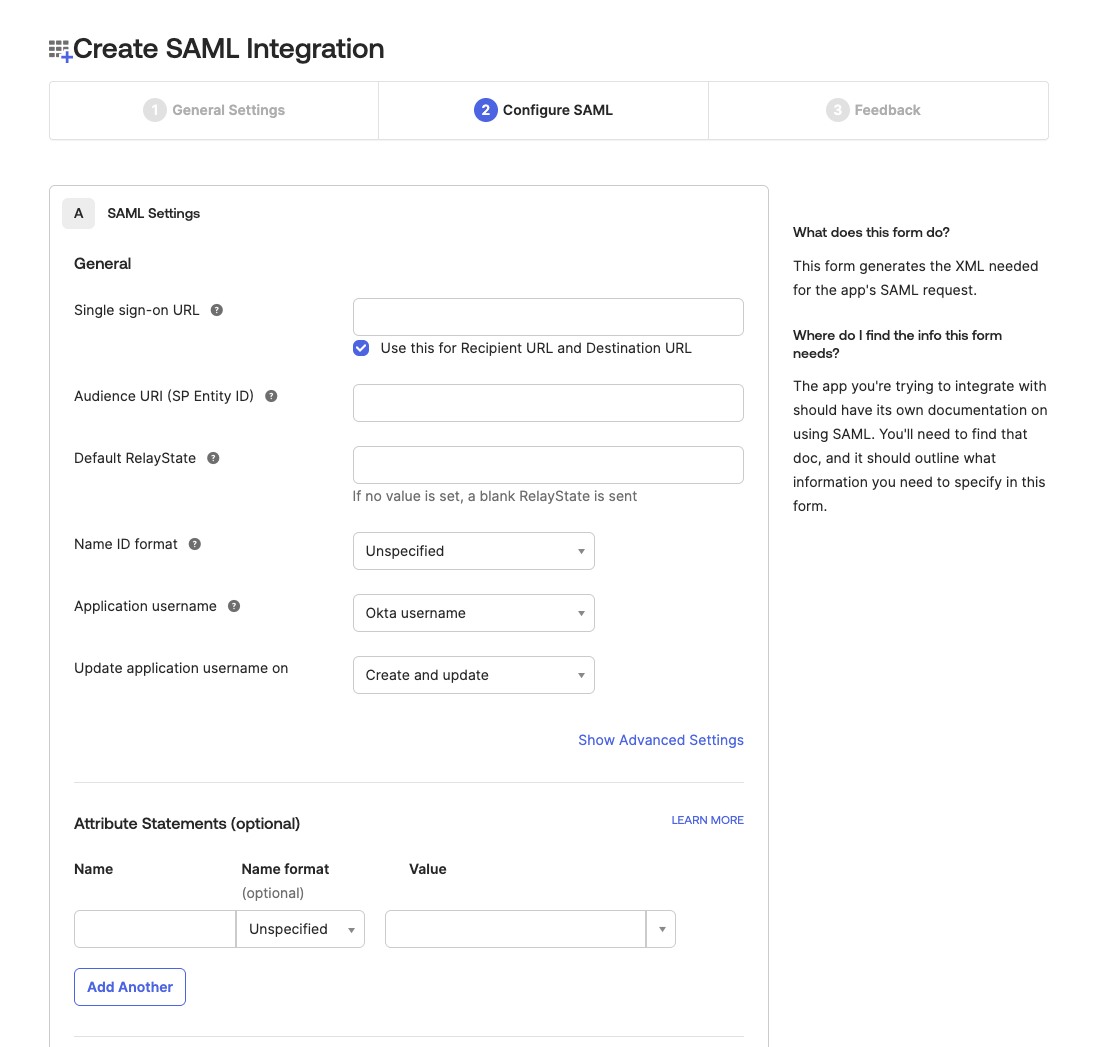Expand the Update application username on dropdown
Viewport: 1094px width, 1047px height.
473,675
